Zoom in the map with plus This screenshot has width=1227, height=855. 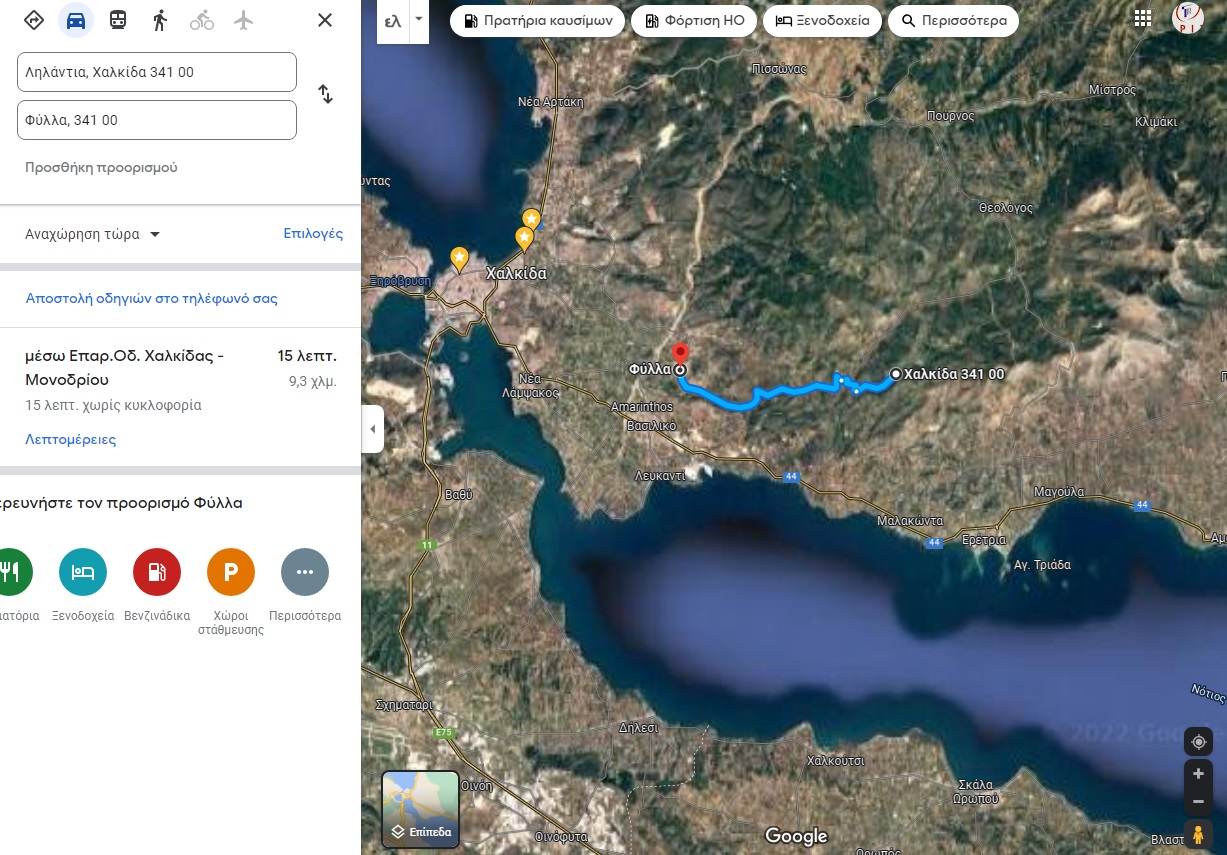(1198, 774)
